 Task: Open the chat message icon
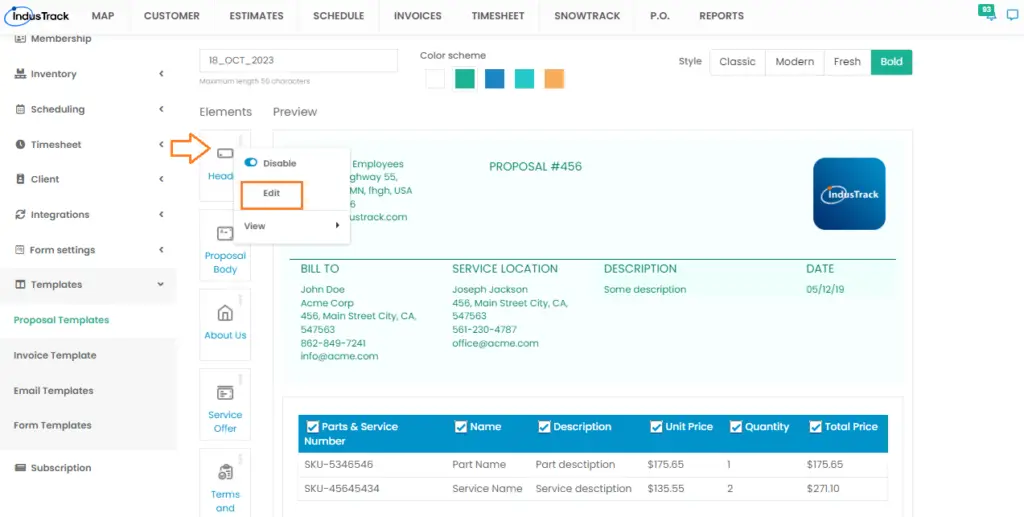(1012, 16)
